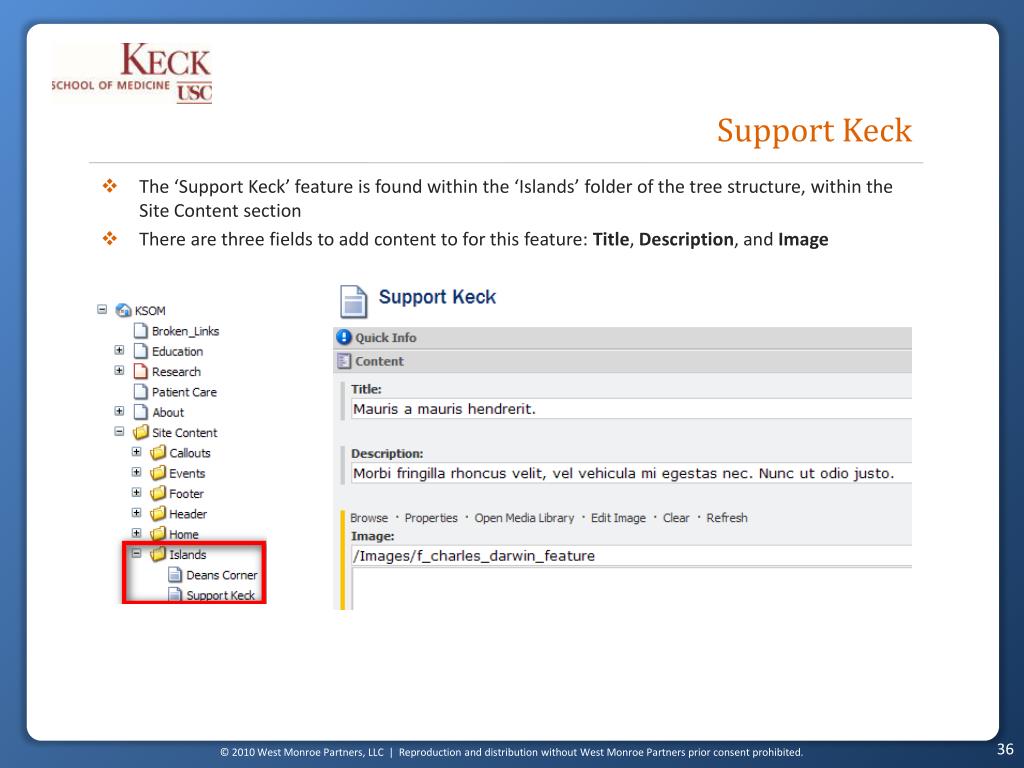This screenshot has width=1024, height=768.
Task: Open the Content section header
Action: tap(622, 361)
